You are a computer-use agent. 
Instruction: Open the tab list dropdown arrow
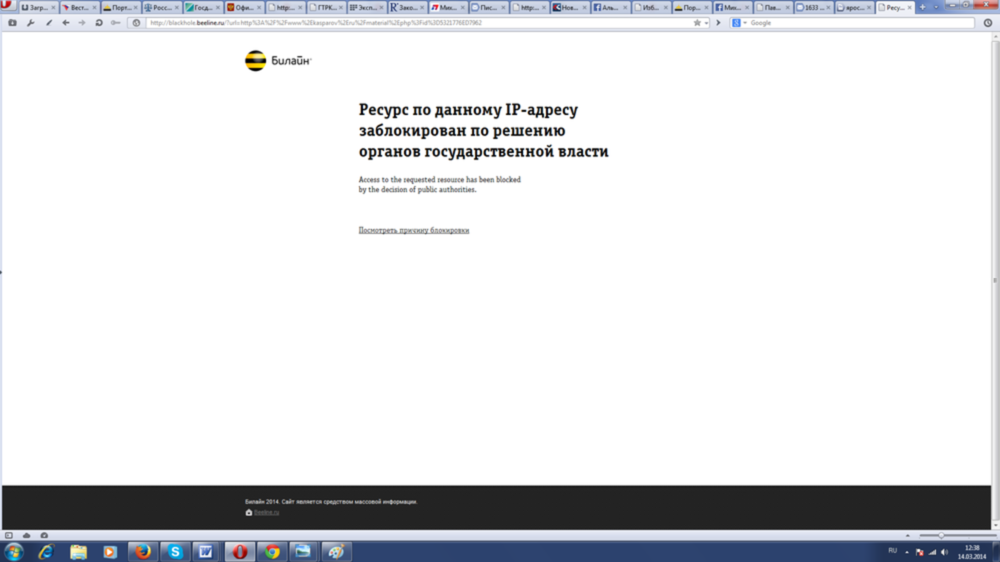pyautogui.click(x=936, y=8)
